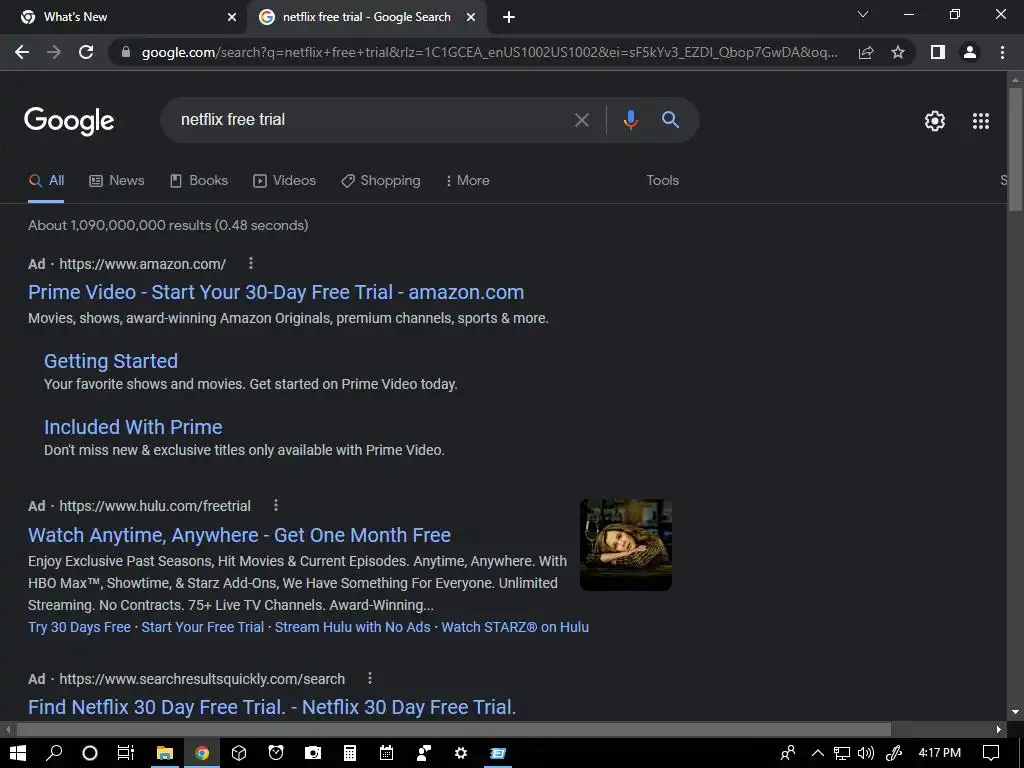Open File Explorer from the taskbar
The height and width of the screenshot is (768, 1024).
click(x=165, y=753)
